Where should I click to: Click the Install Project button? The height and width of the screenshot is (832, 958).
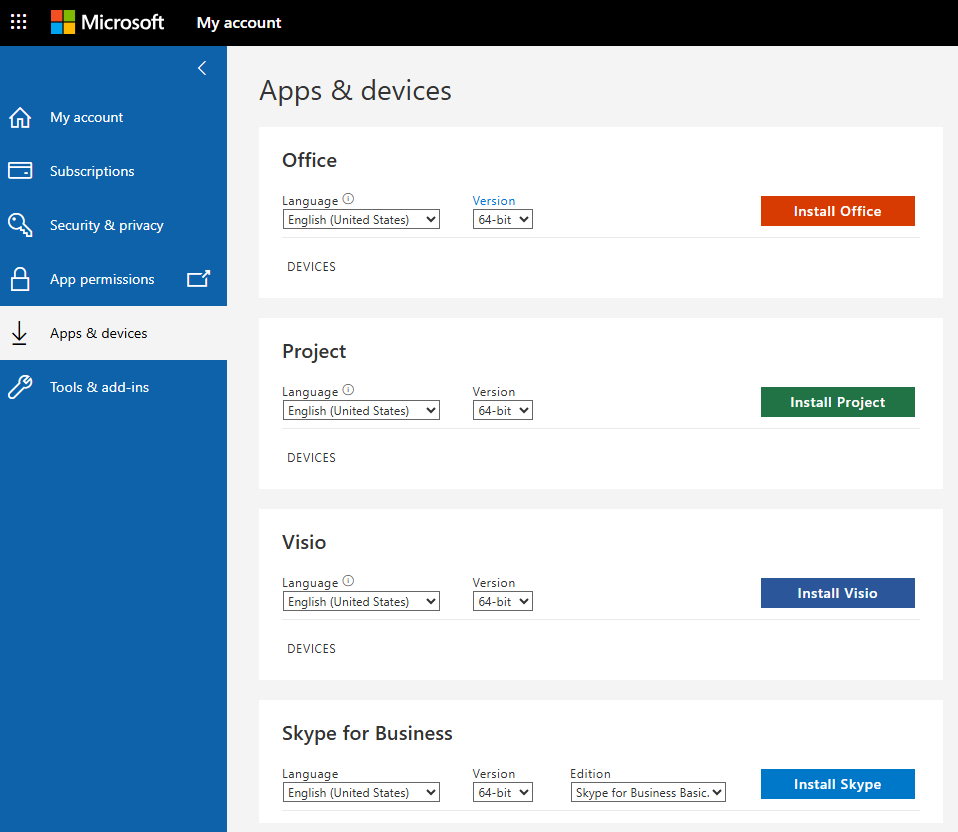[x=838, y=402]
